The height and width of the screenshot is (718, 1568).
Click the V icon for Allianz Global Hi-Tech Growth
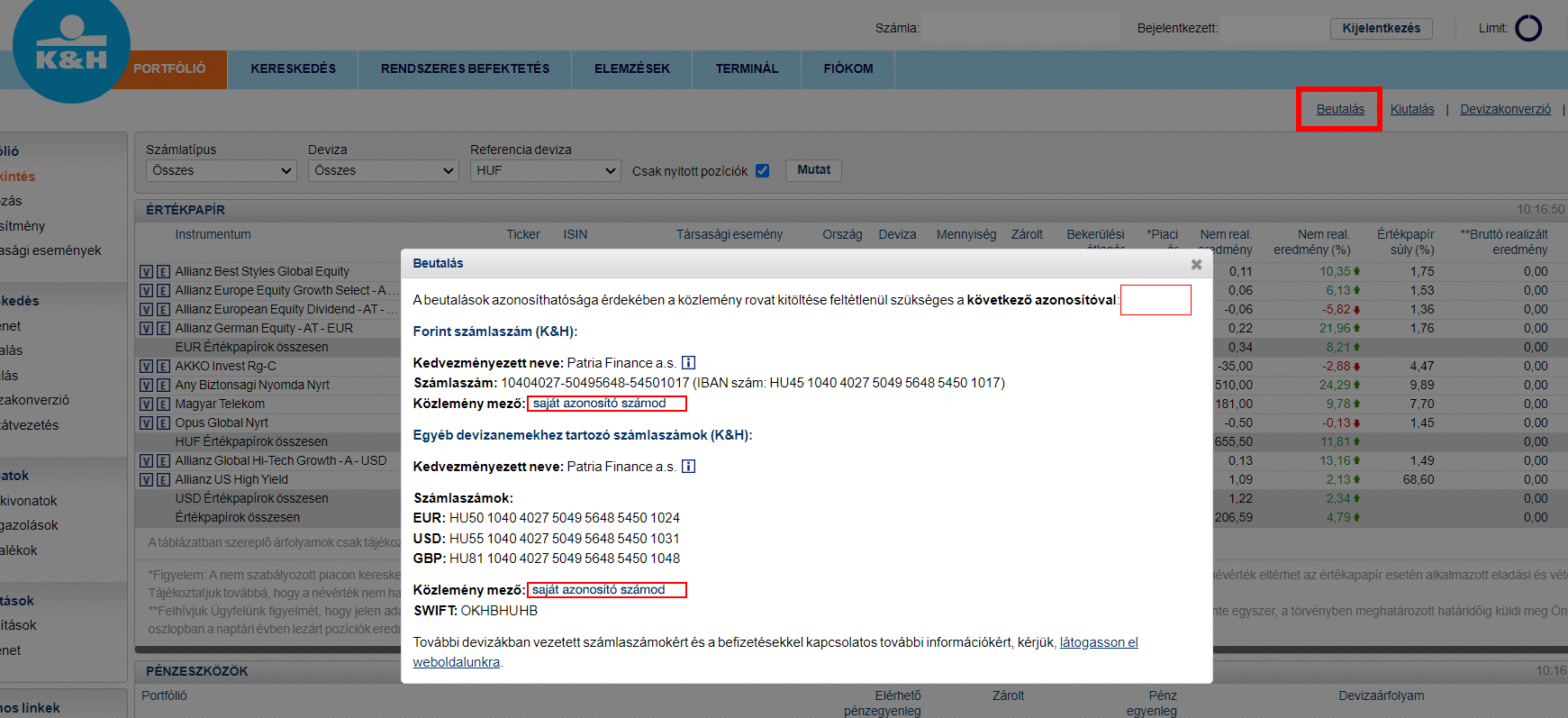pos(146,460)
